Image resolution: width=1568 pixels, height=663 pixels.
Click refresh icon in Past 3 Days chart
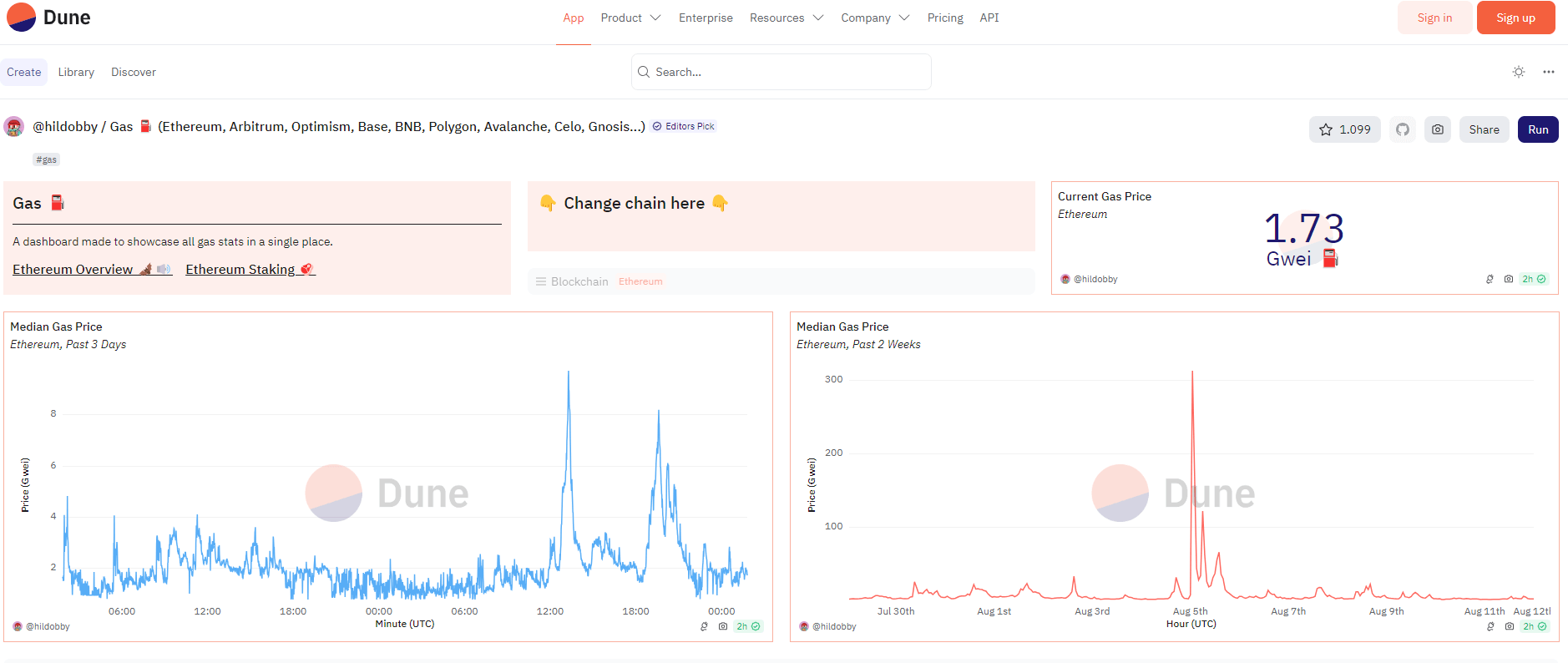pos(704,626)
